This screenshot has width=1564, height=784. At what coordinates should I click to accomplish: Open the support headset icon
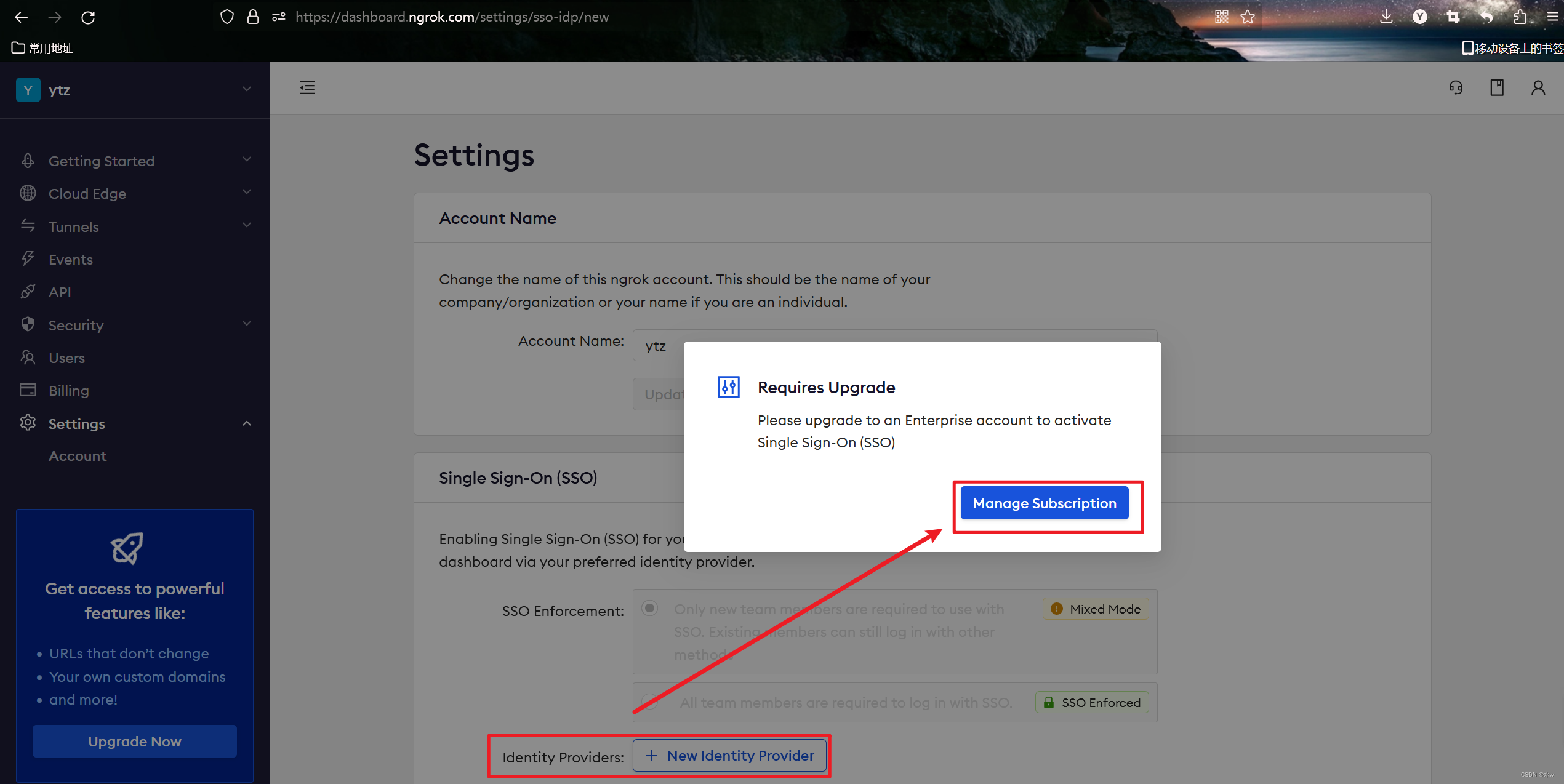(x=1456, y=88)
